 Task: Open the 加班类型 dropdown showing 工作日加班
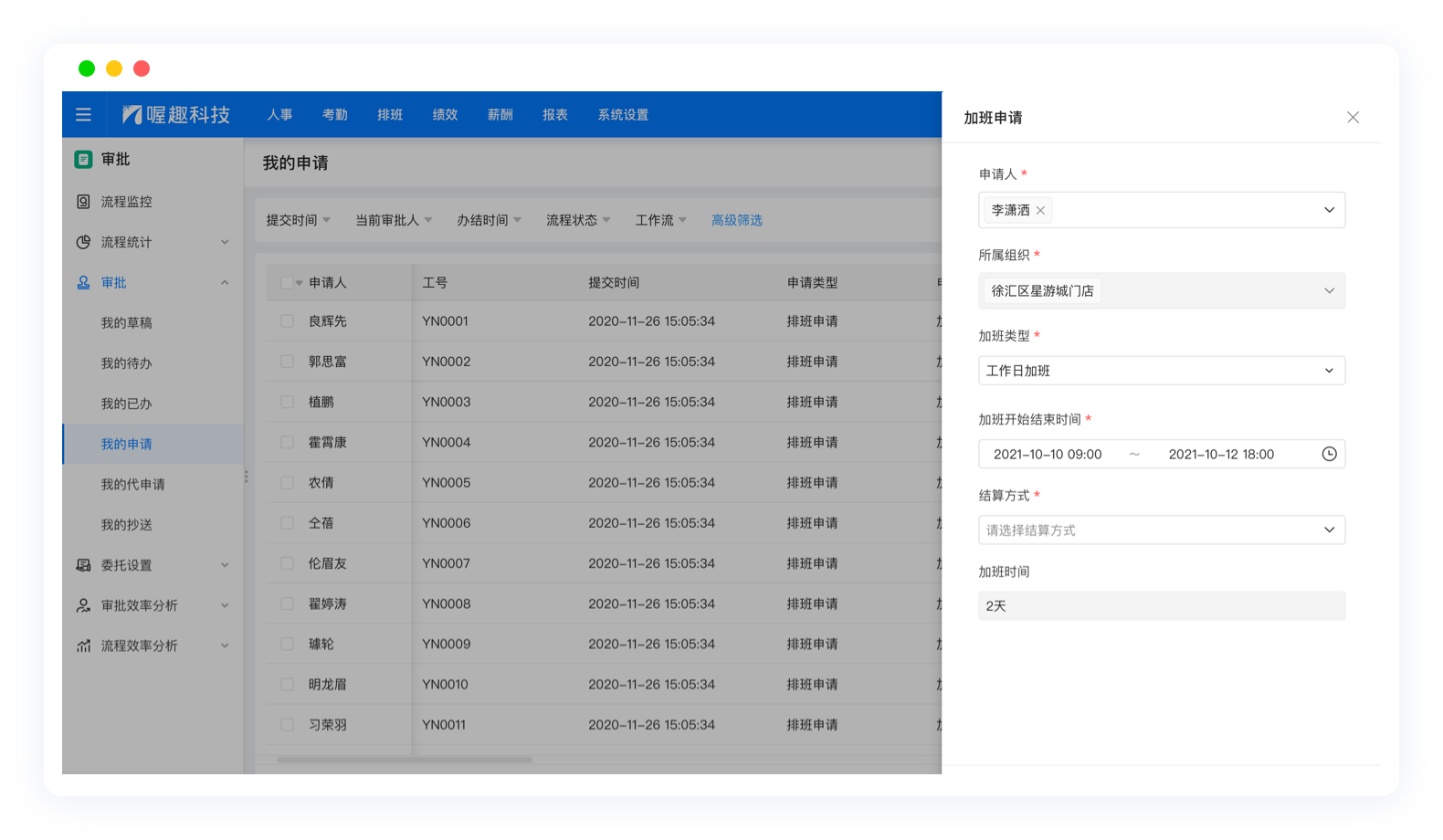pos(1162,371)
